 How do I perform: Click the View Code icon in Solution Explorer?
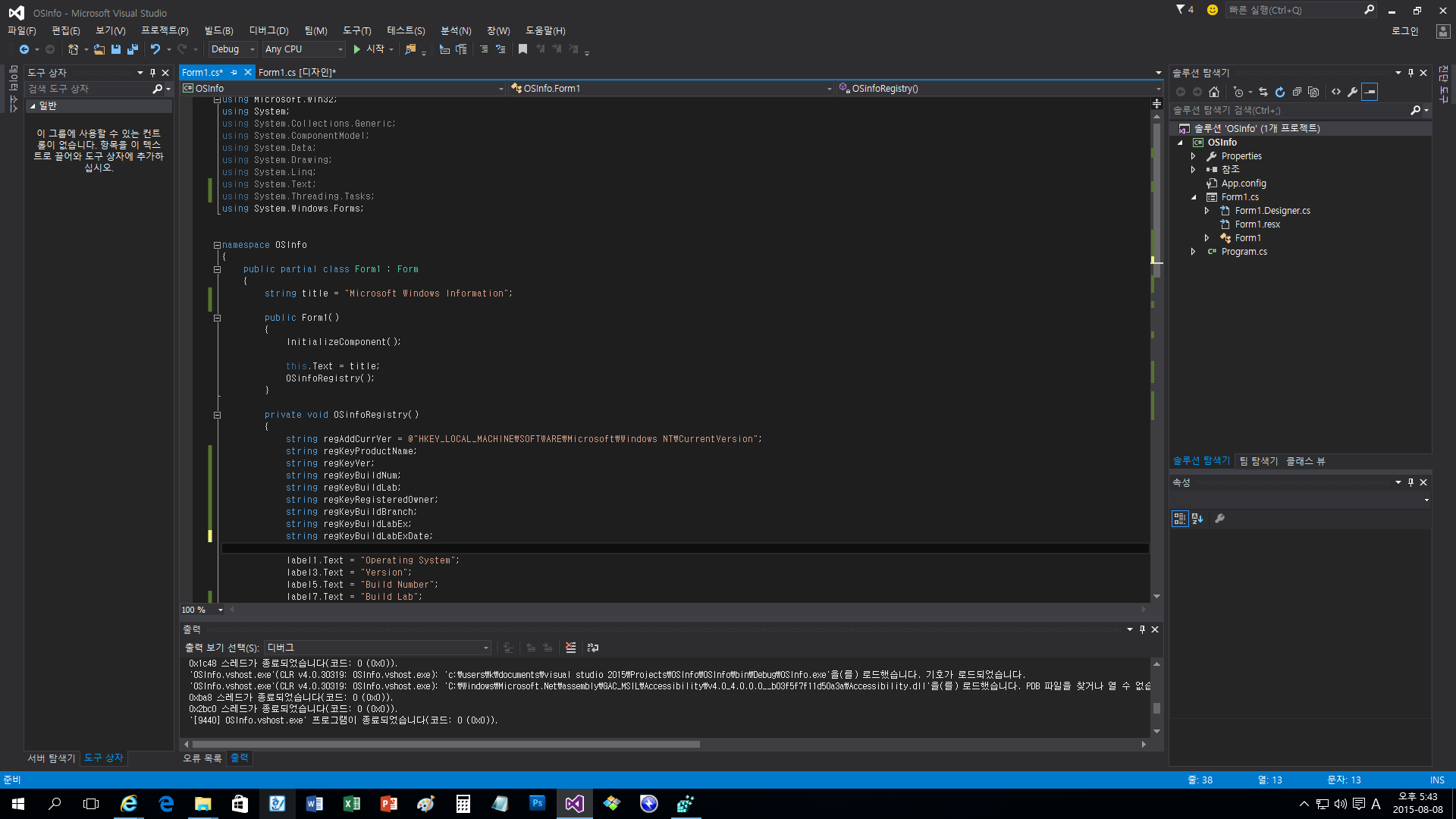click(x=1336, y=92)
